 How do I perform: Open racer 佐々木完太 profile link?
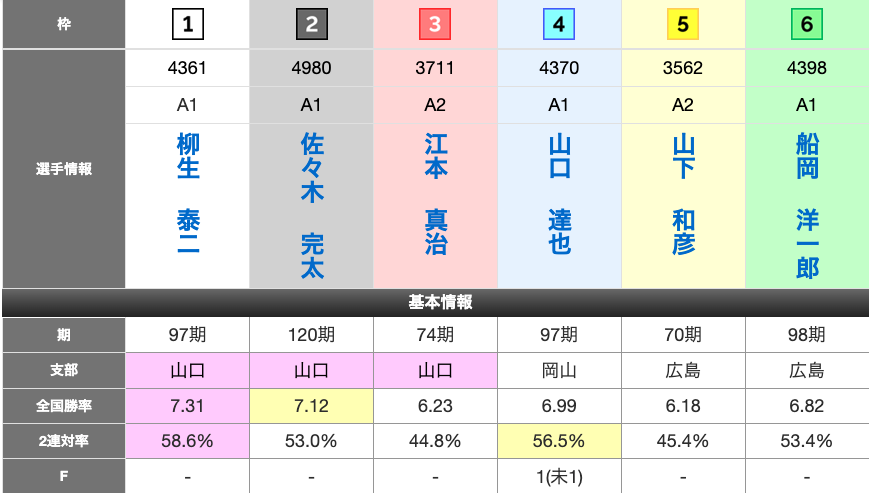coord(311,205)
